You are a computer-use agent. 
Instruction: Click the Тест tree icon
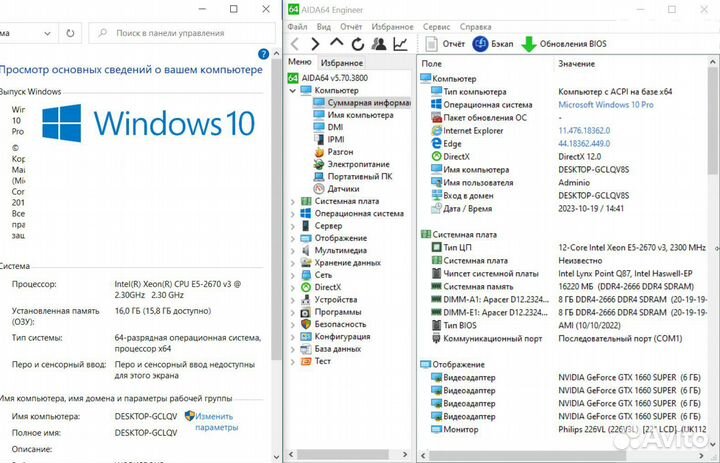[306, 361]
